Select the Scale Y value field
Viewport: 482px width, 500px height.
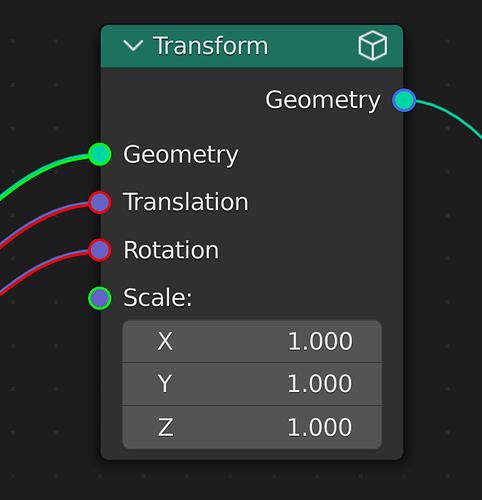(252, 384)
